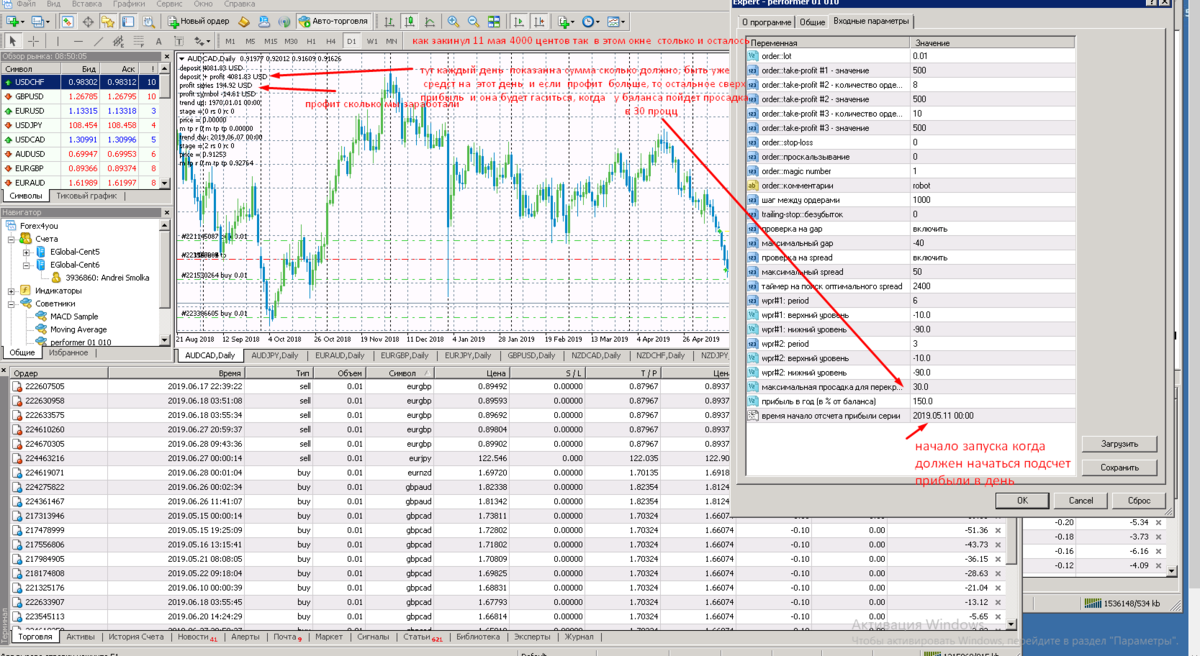
Task: Select the trendline drawing tool
Action: (x=98, y=41)
